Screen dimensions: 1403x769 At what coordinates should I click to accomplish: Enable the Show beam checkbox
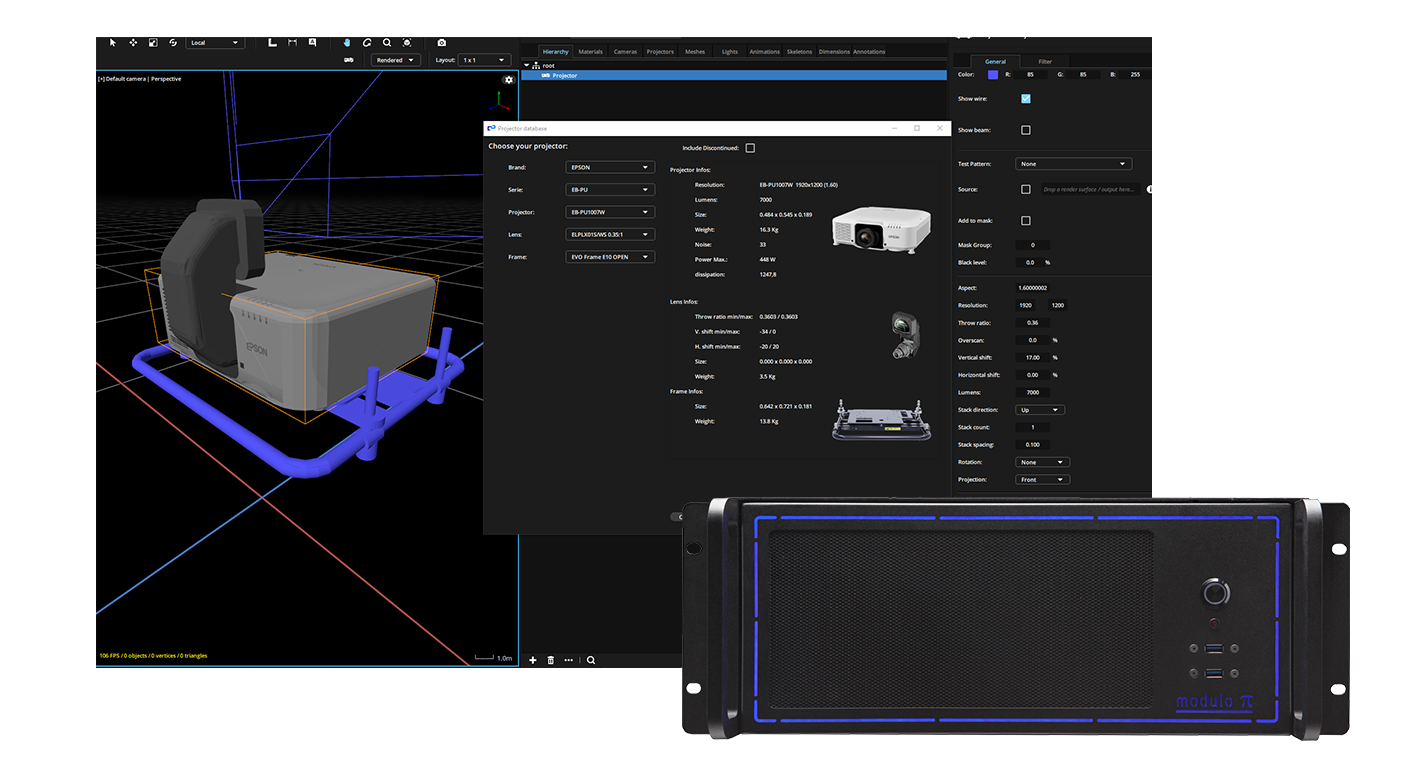pyautogui.click(x=1026, y=130)
